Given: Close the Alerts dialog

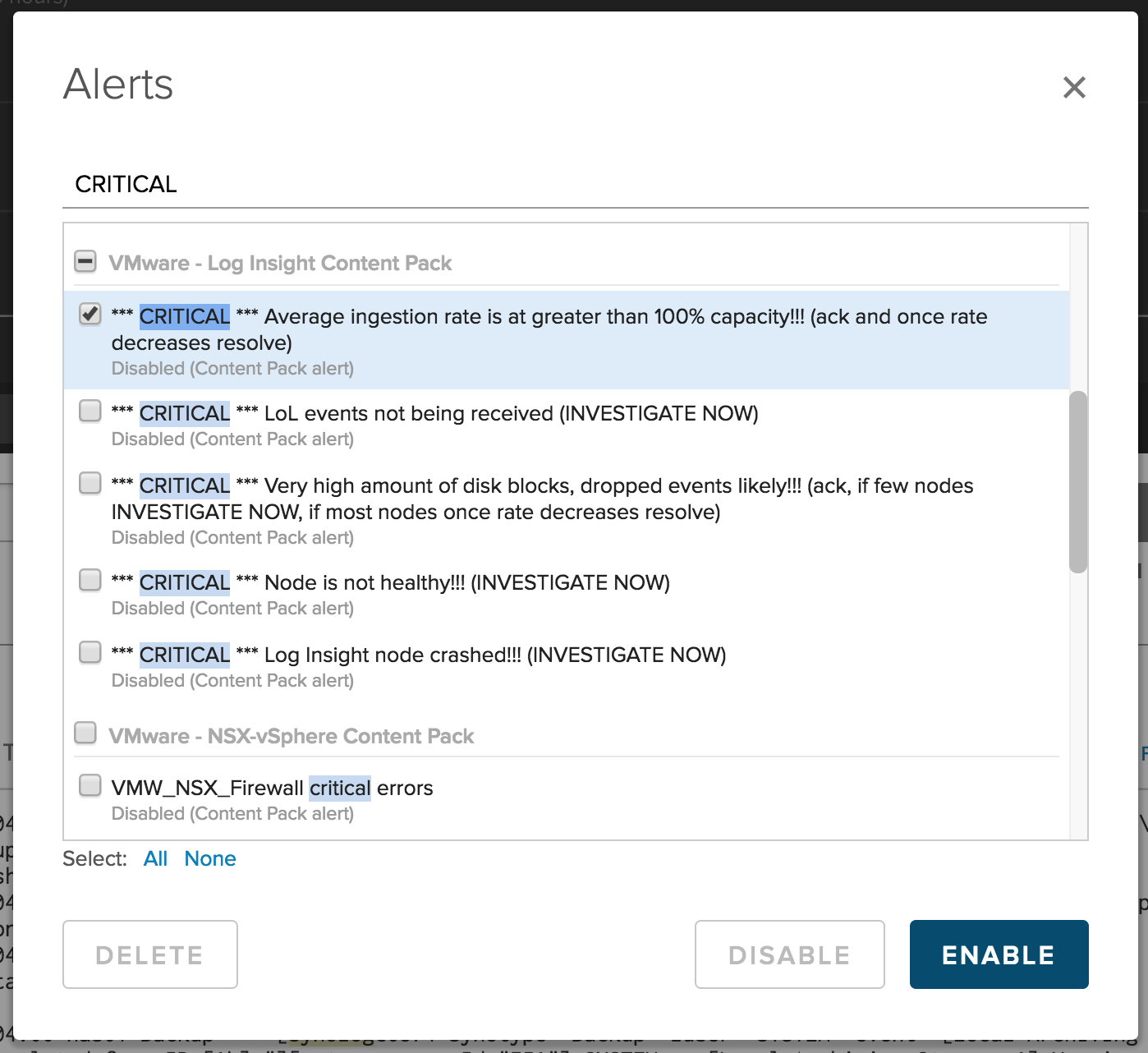Looking at the screenshot, I should tap(1074, 87).
